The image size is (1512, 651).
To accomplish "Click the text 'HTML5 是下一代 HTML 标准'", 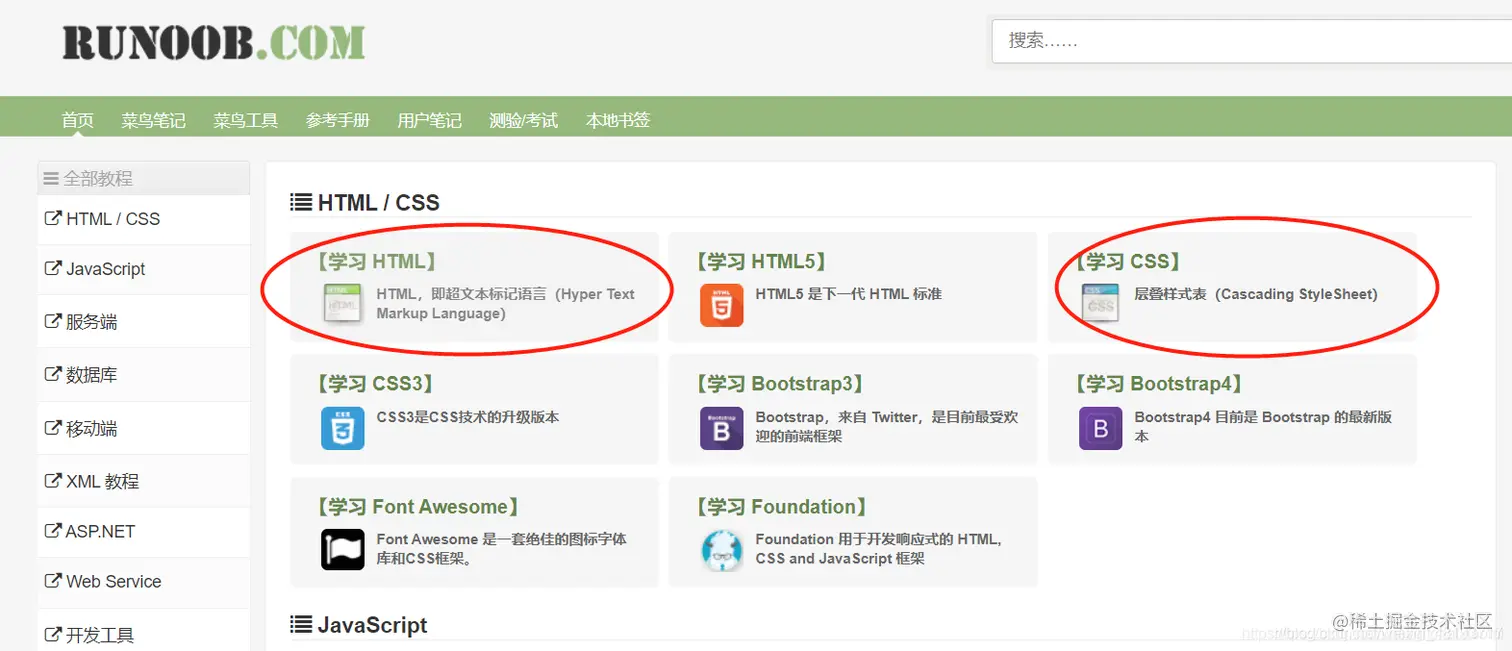I will click(849, 294).
